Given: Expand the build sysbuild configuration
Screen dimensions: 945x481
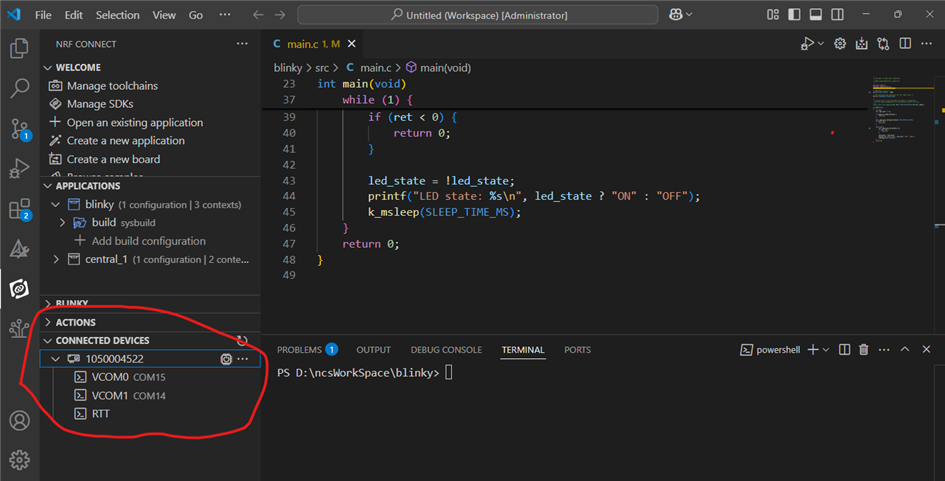Looking at the screenshot, I should click(x=62, y=222).
